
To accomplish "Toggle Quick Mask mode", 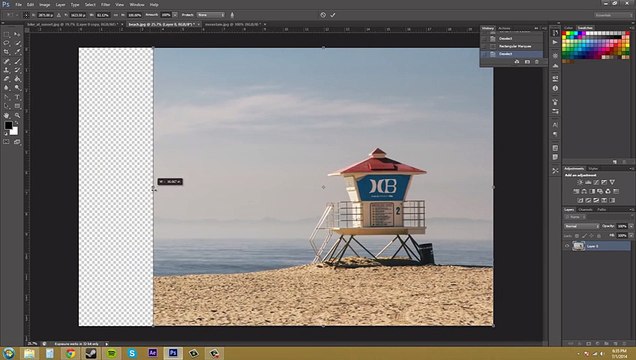I will (6, 141).
